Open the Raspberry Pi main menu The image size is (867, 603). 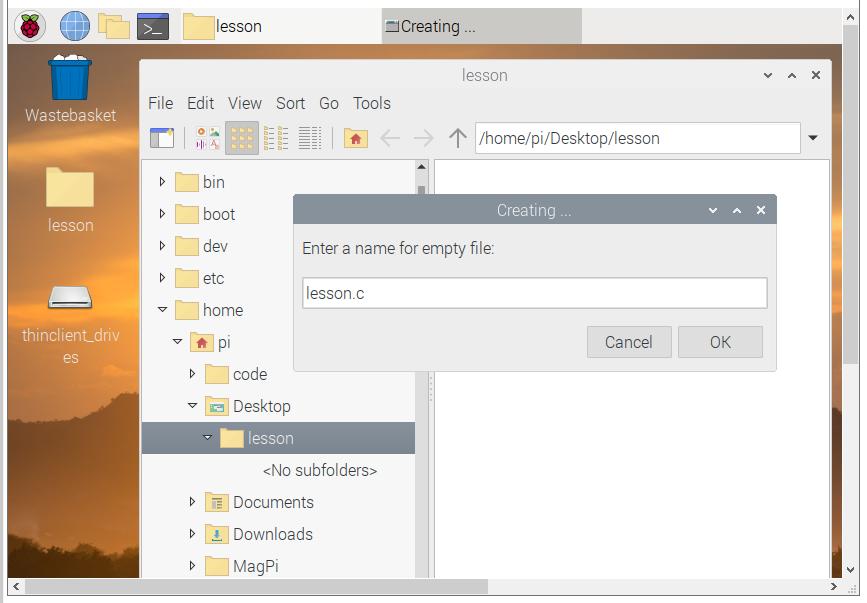point(30,26)
